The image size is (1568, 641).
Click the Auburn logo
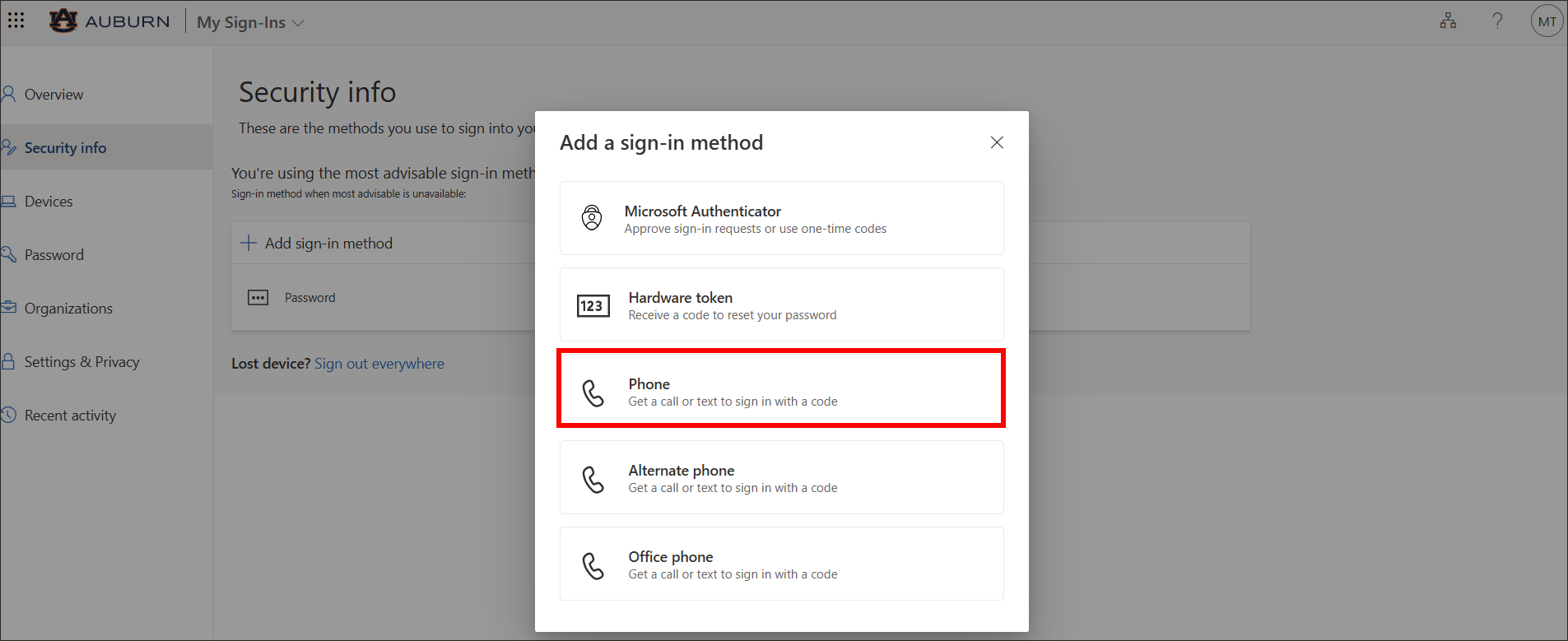(x=109, y=21)
